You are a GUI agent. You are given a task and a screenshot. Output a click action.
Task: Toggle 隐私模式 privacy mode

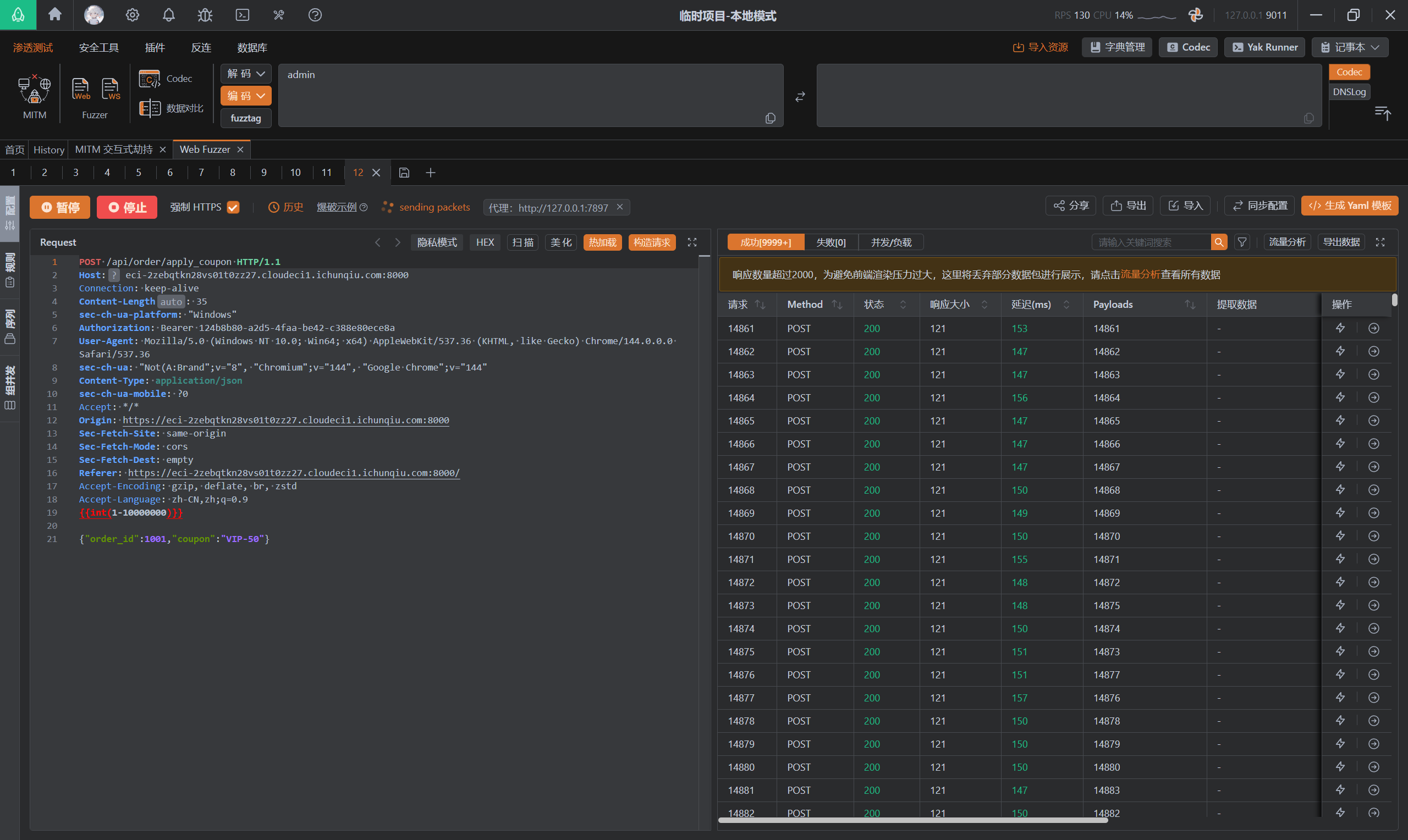pos(437,242)
